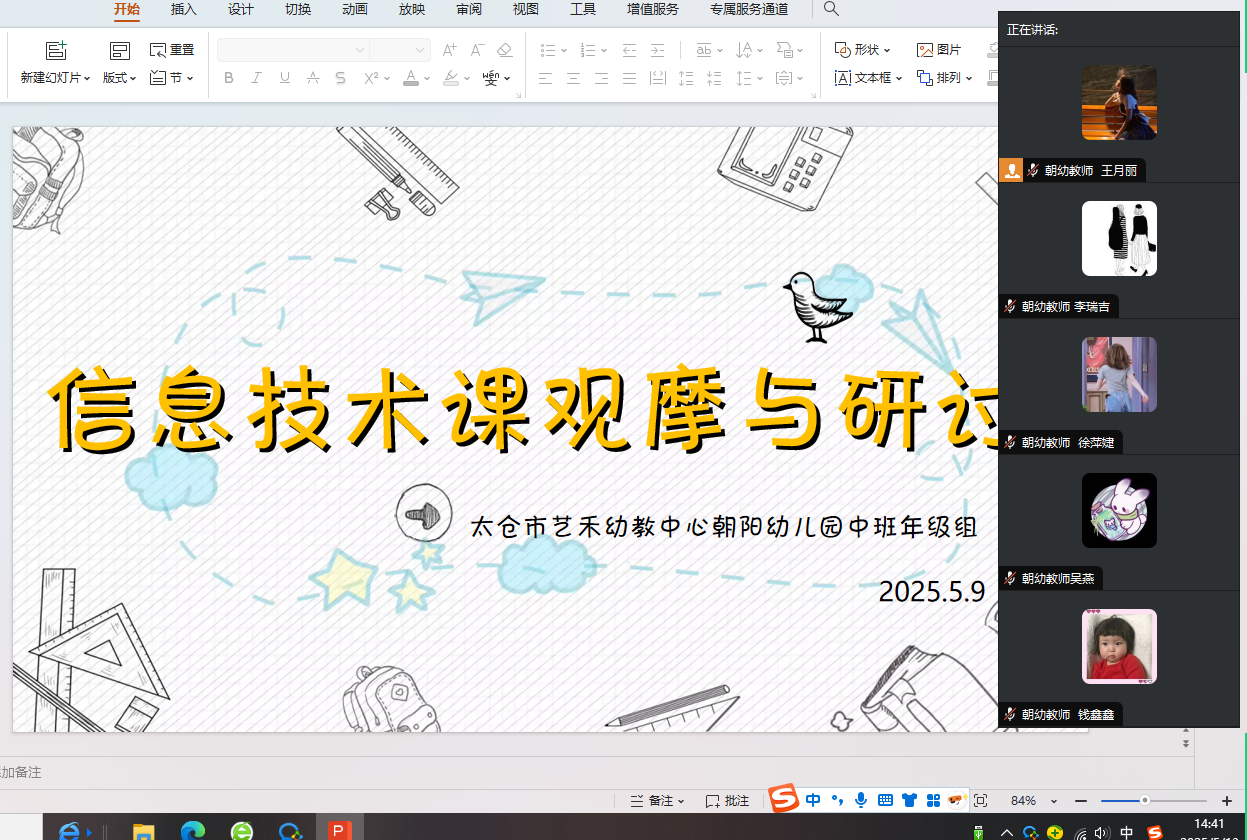Click the 重置 reset button

point(172,50)
